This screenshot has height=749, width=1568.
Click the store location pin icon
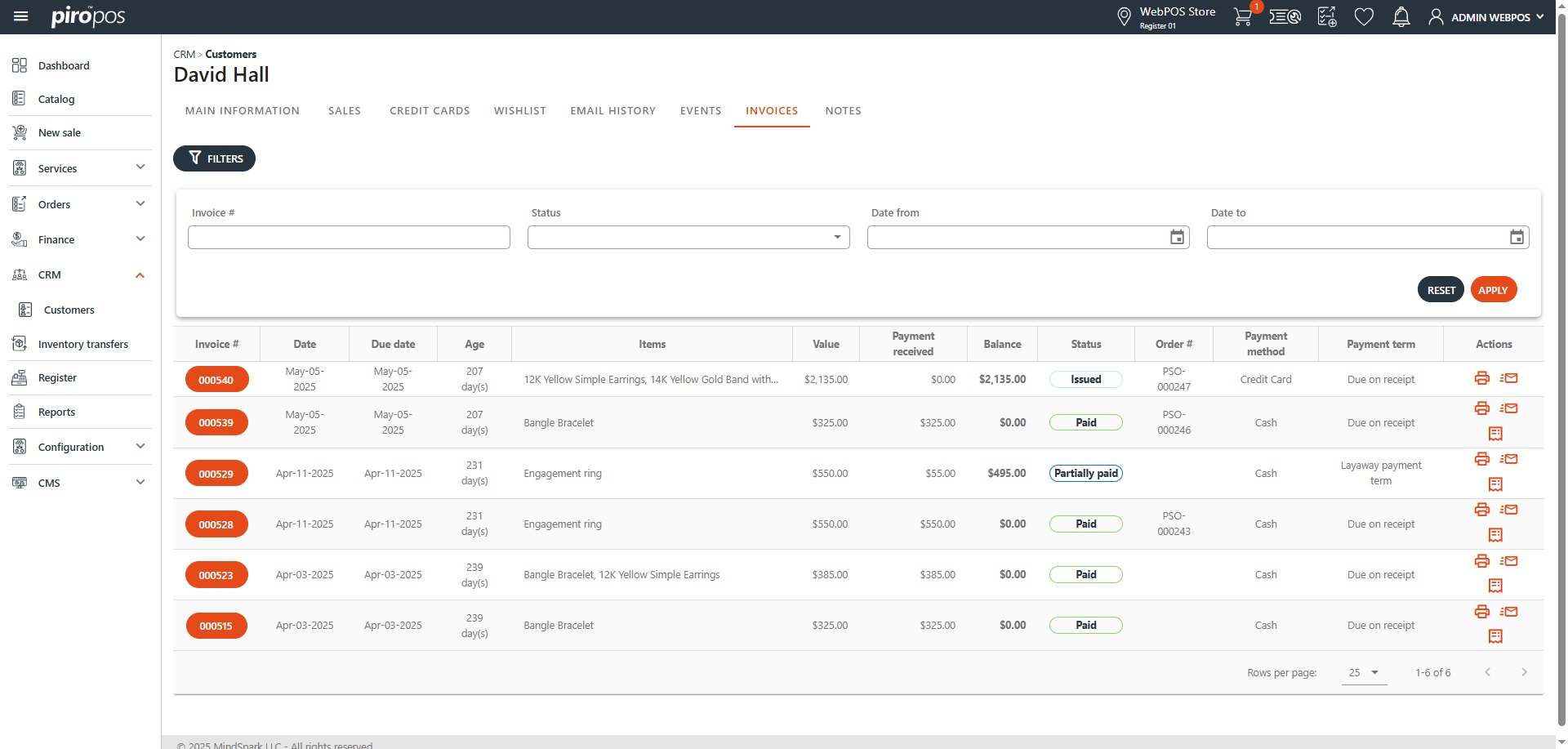coord(1124,16)
